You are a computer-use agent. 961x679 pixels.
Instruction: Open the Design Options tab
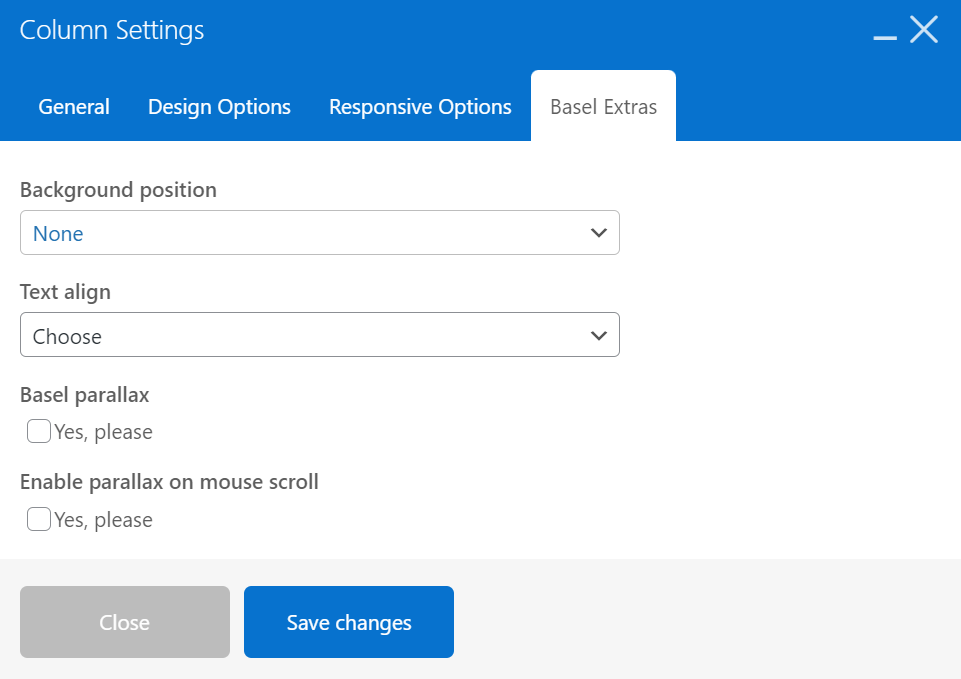click(x=219, y=106)
